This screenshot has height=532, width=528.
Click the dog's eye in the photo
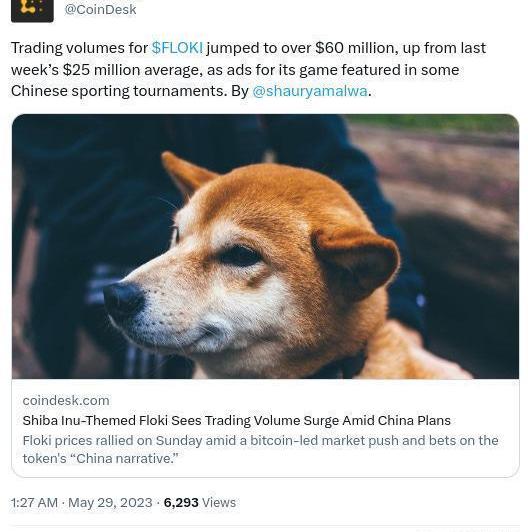point(240,255)
